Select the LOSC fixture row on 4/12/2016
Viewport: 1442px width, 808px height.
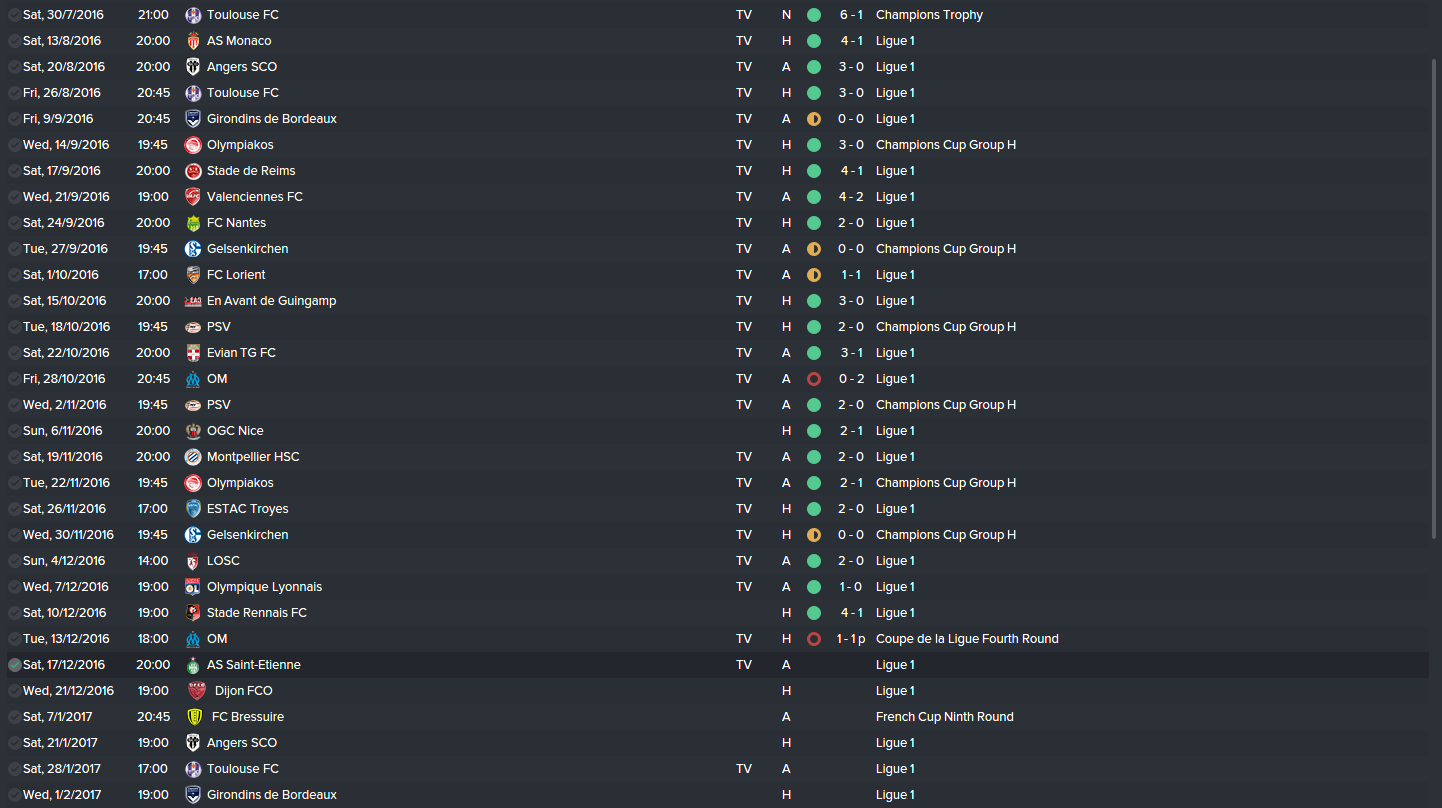[x=718, y=561]
